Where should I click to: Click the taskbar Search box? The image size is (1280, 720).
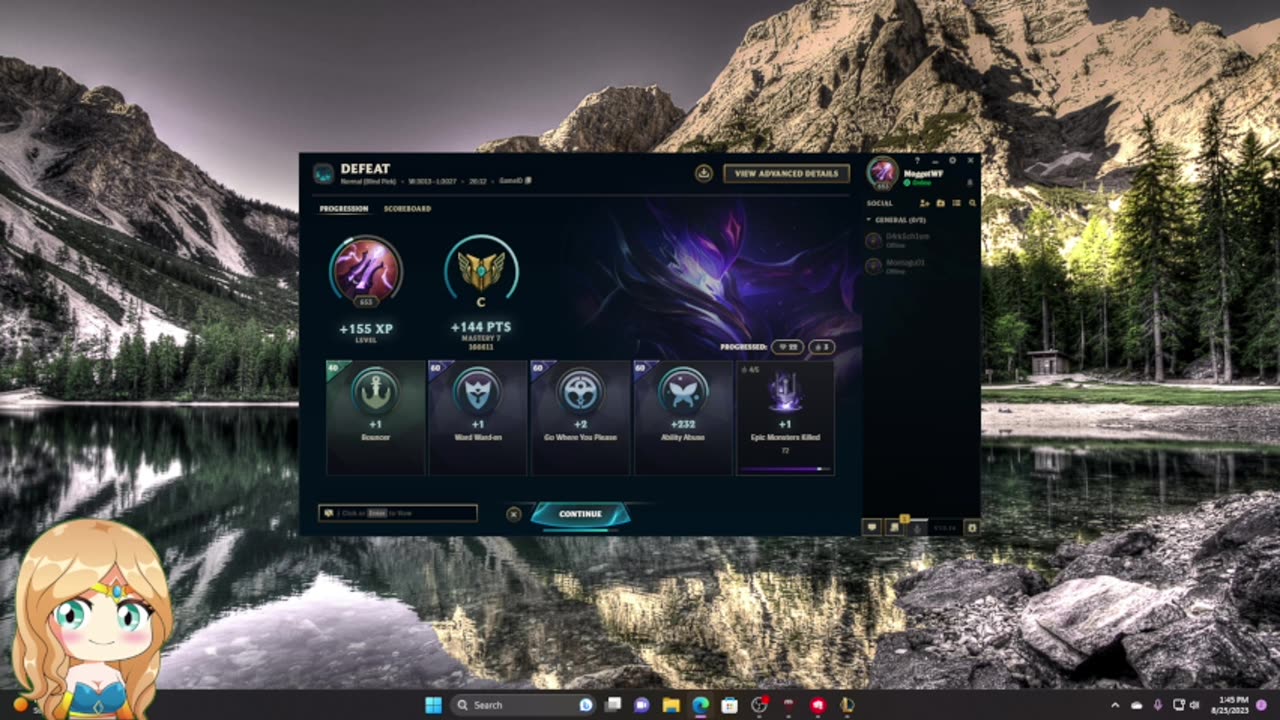coord(523,705)
